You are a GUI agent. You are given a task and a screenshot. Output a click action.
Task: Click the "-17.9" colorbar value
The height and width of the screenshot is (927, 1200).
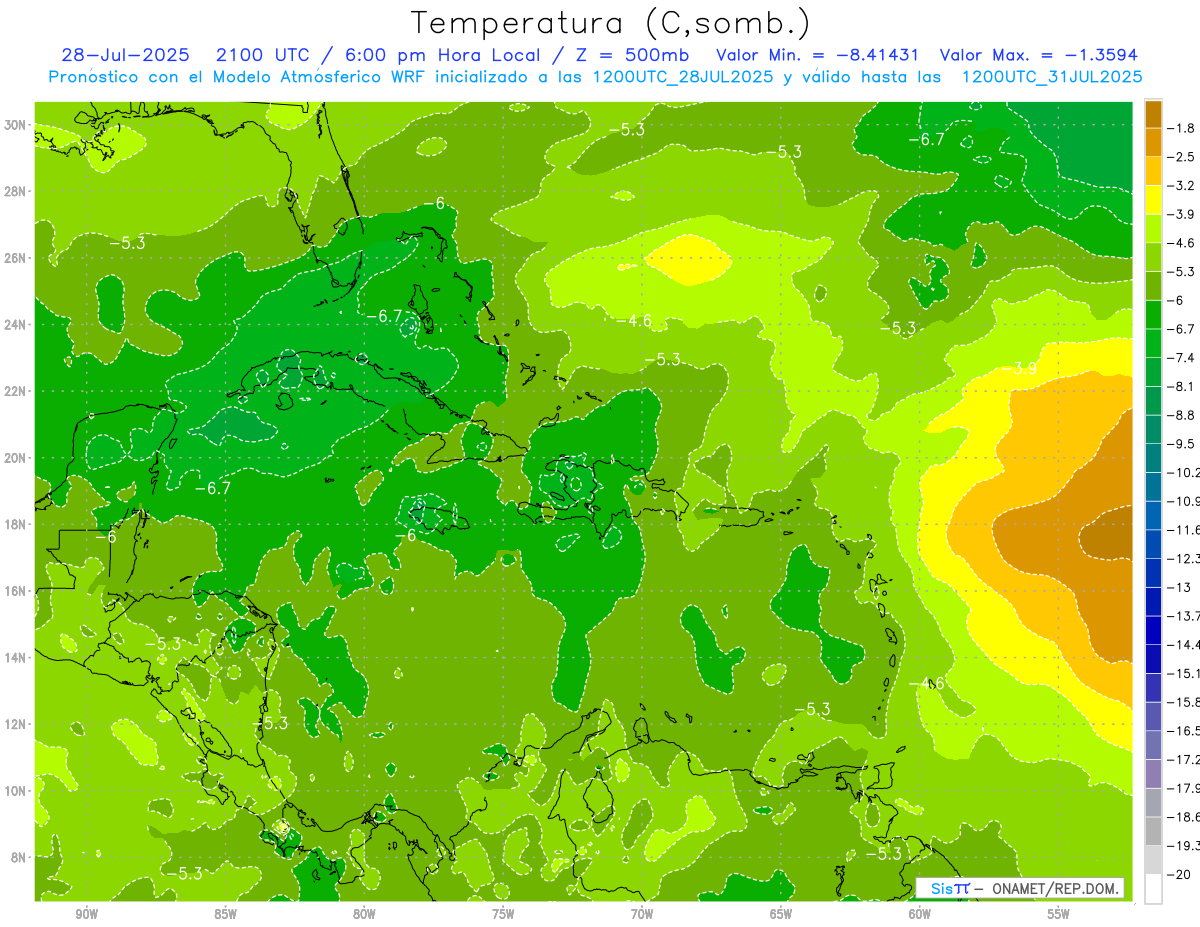pos(1183,788)
